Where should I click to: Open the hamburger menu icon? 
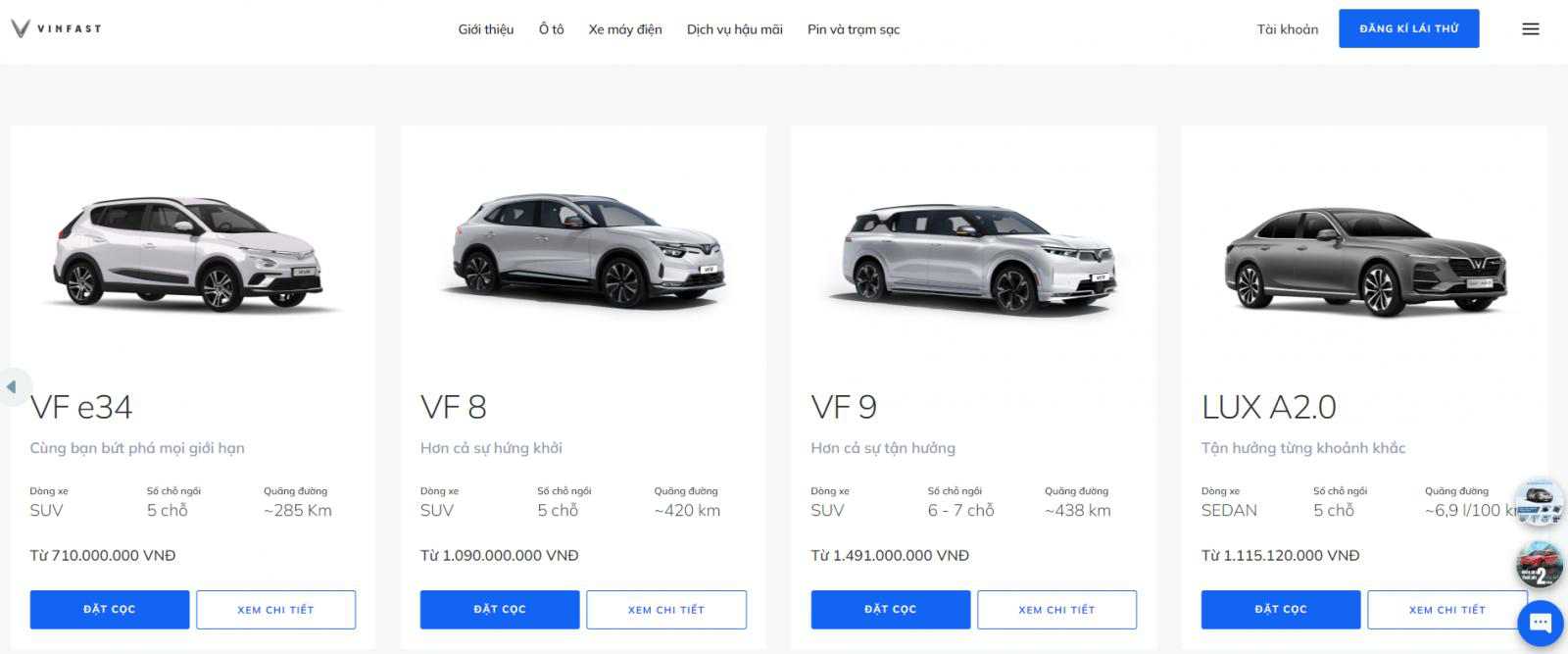(x=1530, y=29)
